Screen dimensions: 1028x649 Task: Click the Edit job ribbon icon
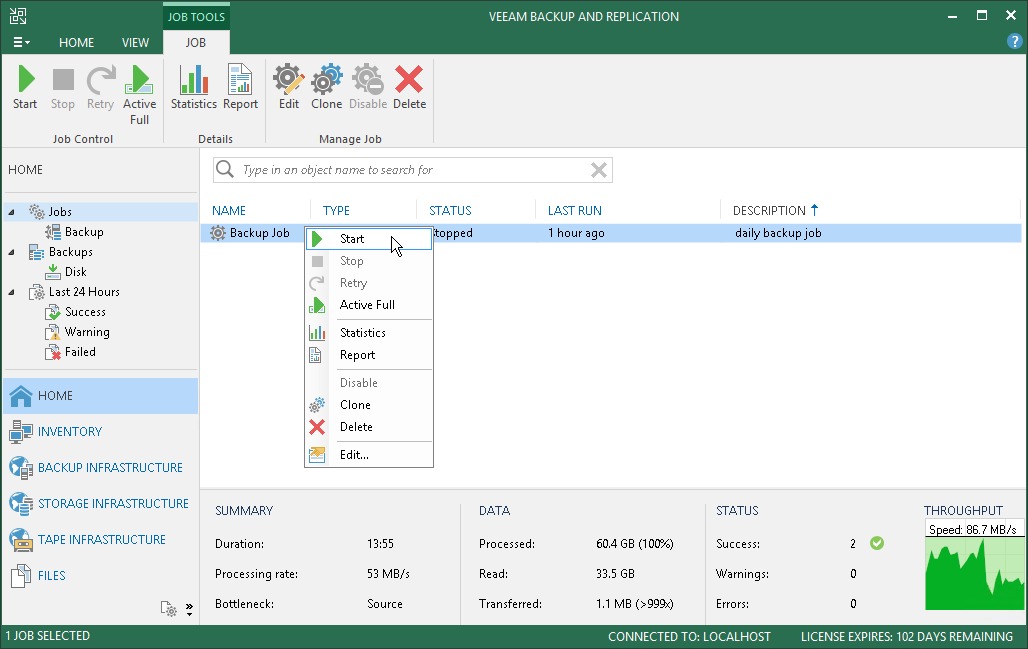pyautogui.click(x=288, y=87)
